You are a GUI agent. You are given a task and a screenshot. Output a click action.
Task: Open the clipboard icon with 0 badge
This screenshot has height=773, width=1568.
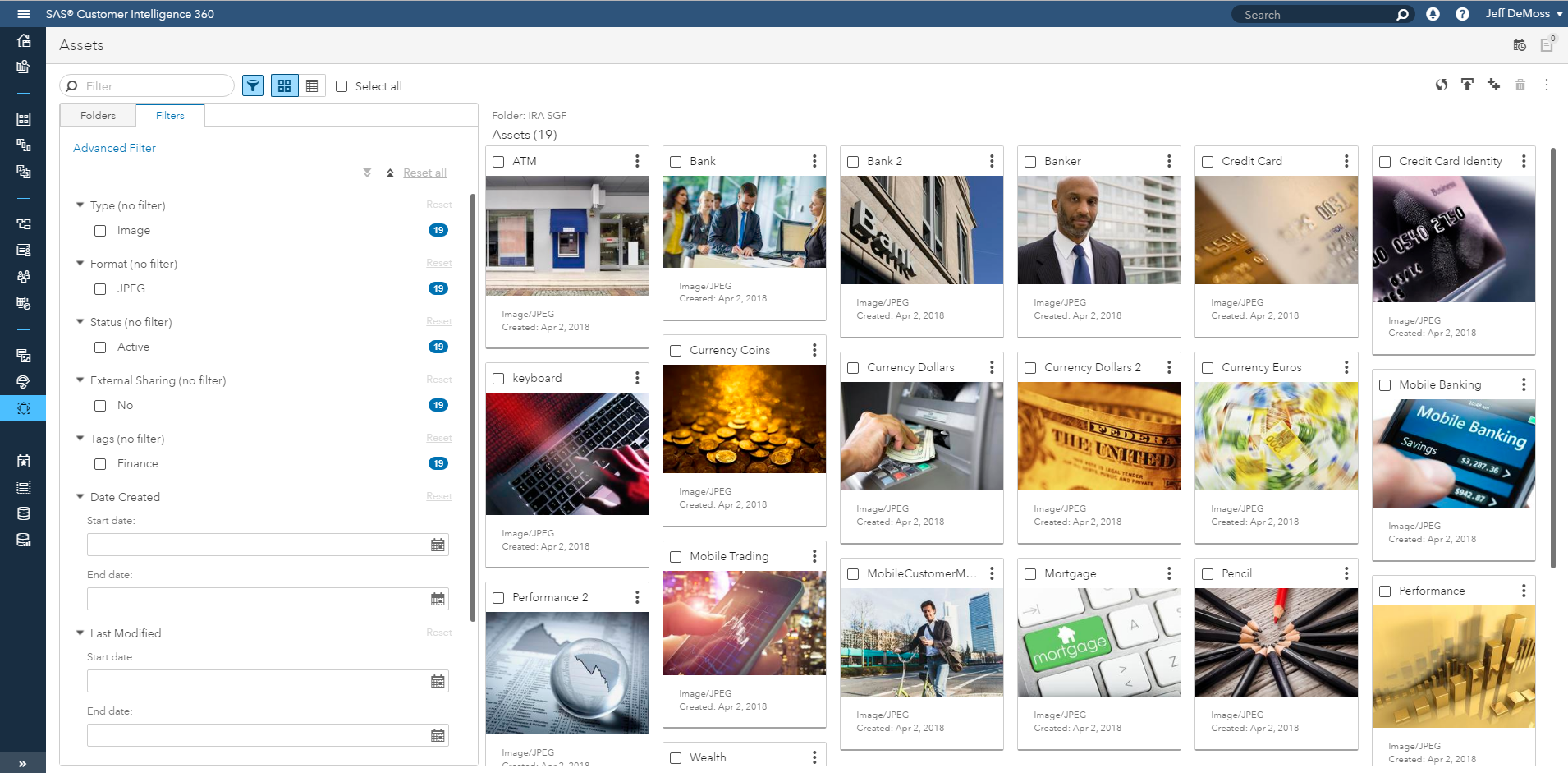click(x=1547, y=45)
